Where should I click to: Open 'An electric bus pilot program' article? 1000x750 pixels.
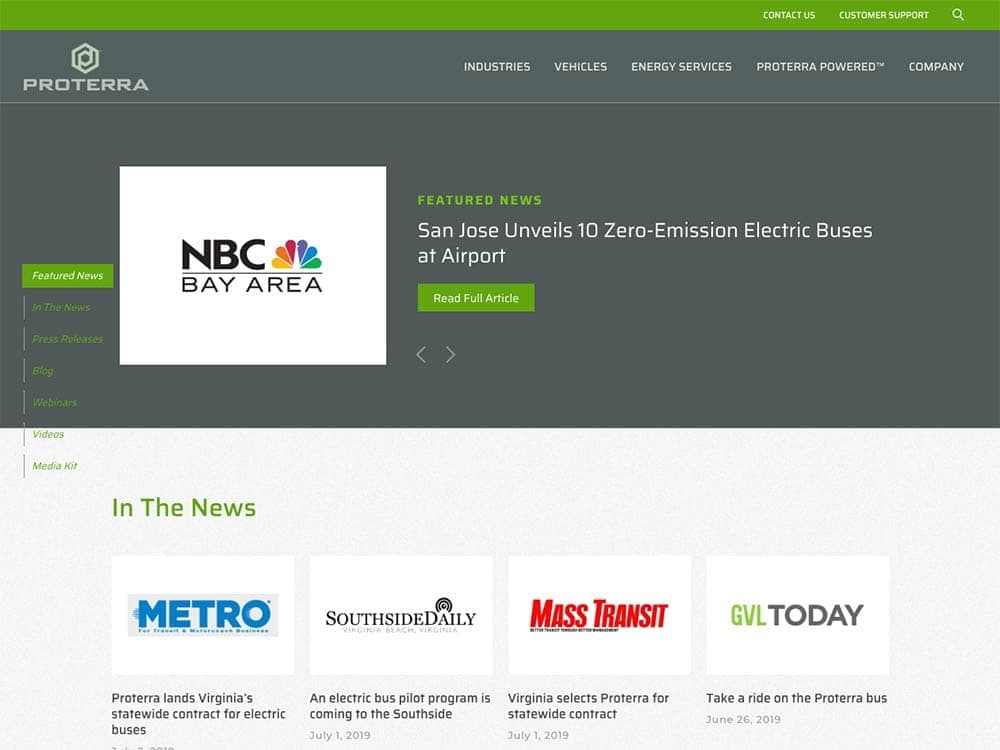point(400,706)
